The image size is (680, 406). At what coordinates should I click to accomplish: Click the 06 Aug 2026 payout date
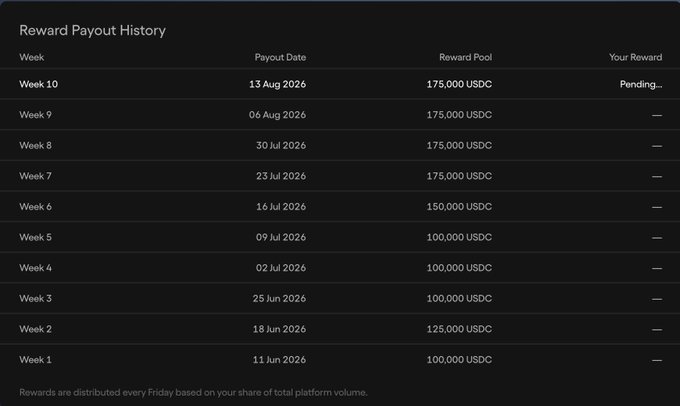(277, 115)
